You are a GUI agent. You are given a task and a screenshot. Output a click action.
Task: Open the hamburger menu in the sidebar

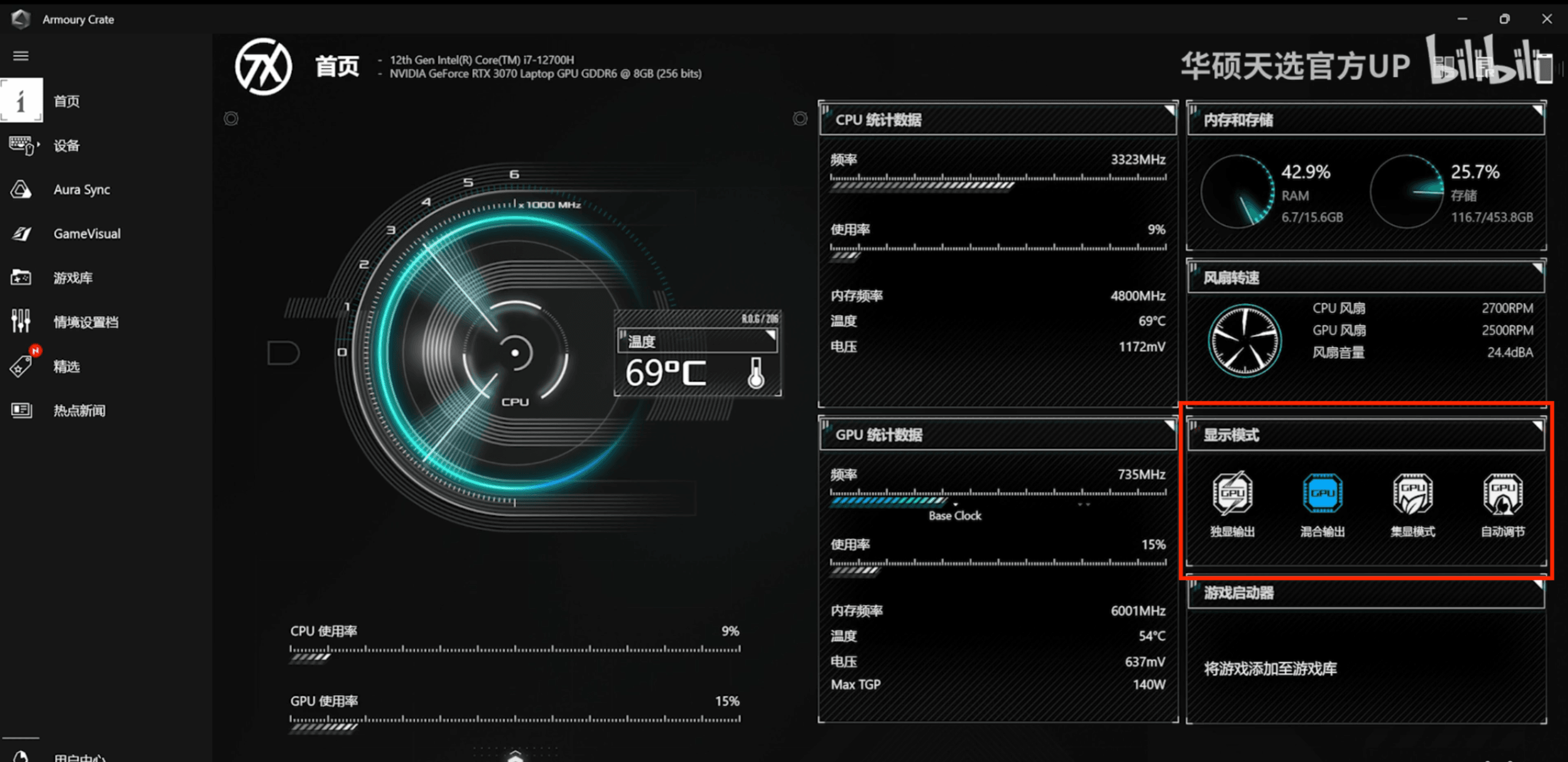click(x=21, y=56)
